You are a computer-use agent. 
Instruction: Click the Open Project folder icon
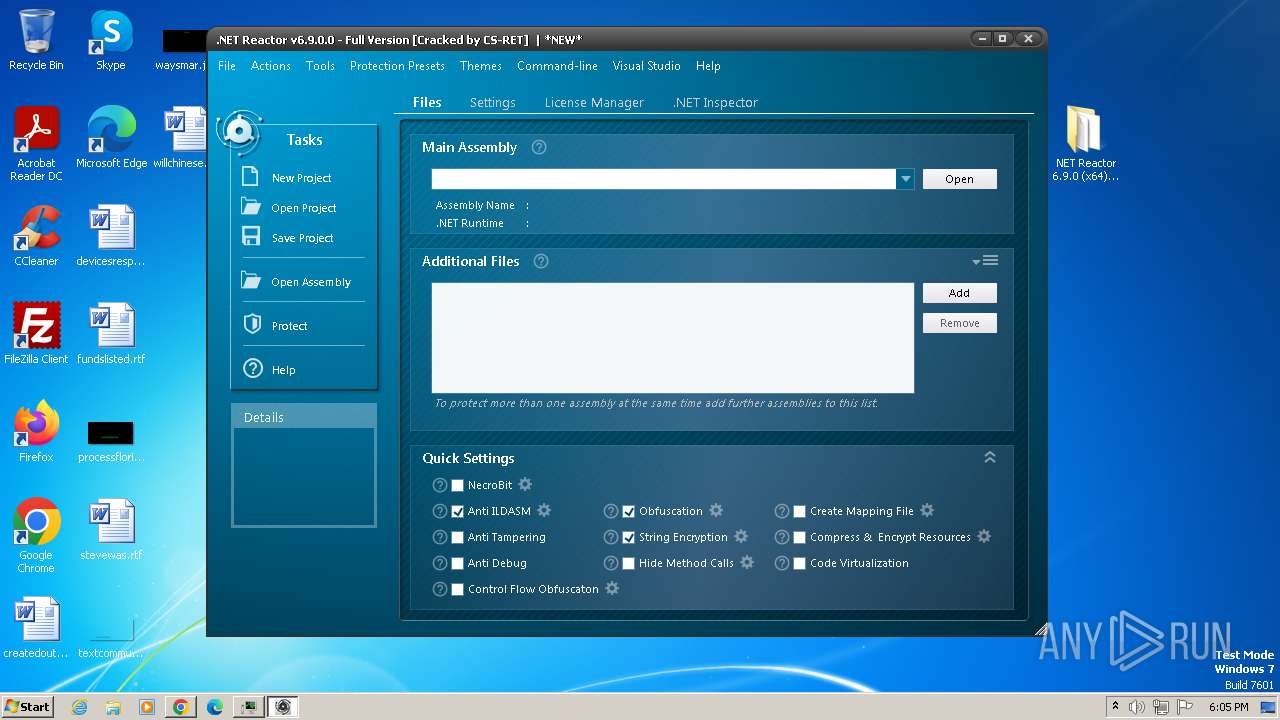tap(251, 207)
